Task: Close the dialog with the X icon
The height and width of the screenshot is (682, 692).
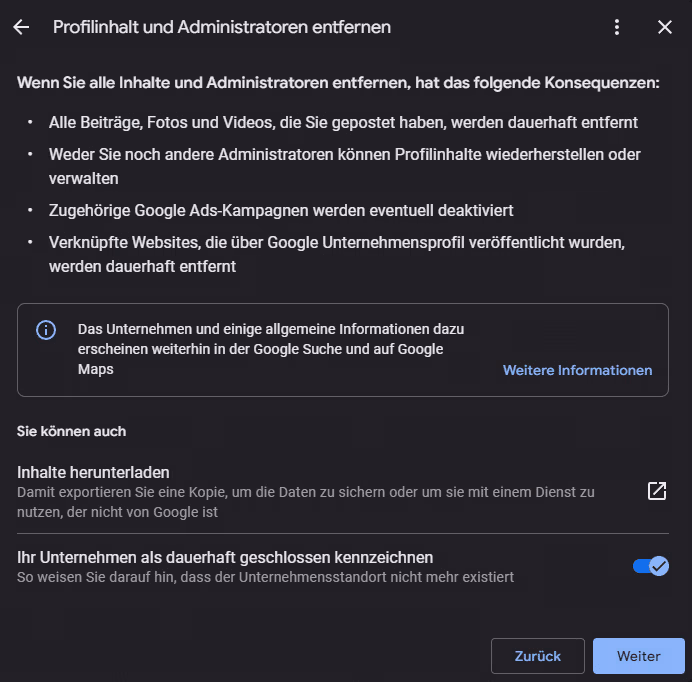Action: 665,27
